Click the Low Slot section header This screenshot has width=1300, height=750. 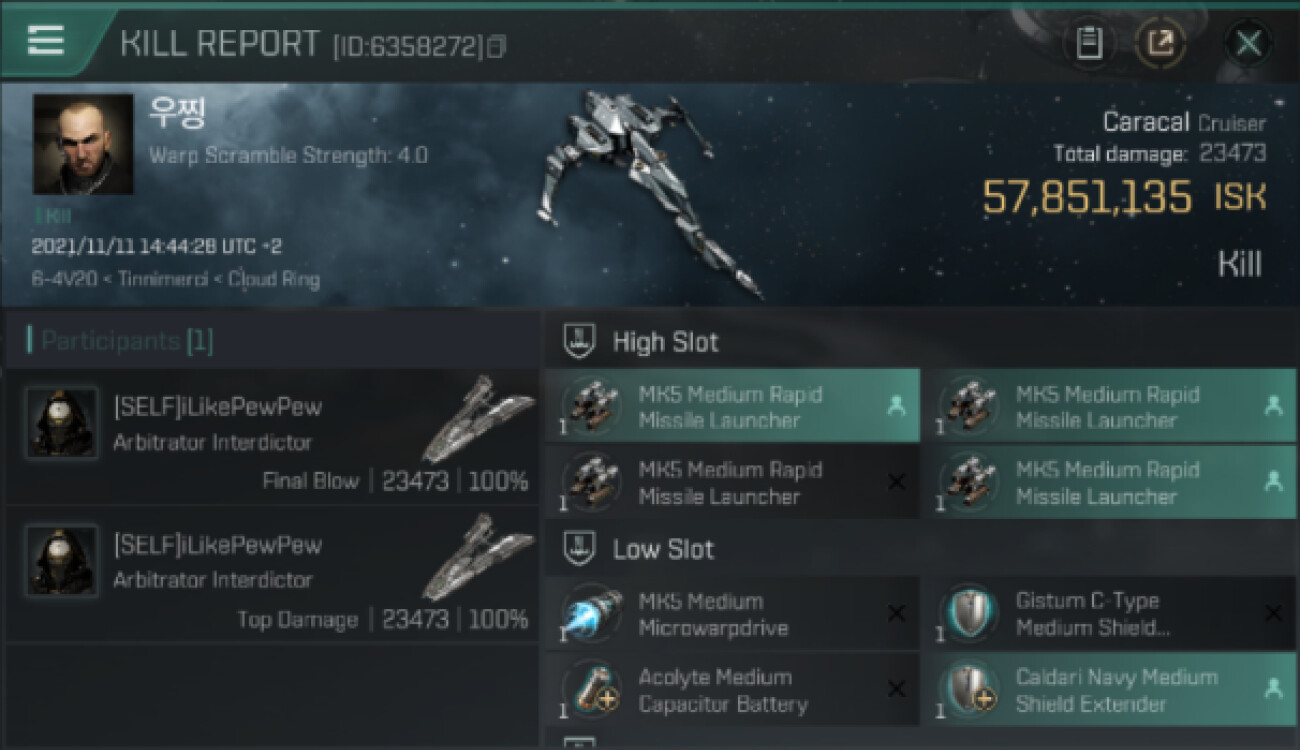pyautogui.click(x=663, y=549)
